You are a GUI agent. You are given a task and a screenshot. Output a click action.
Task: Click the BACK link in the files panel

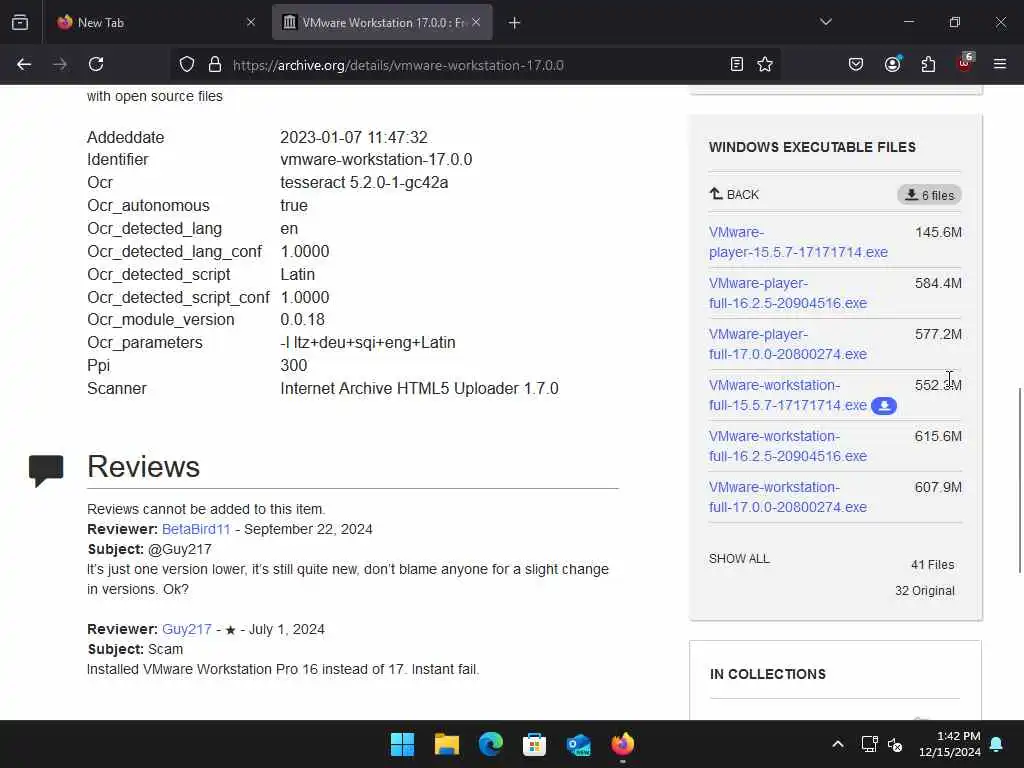pyautogui.click(x=734, y=195)
